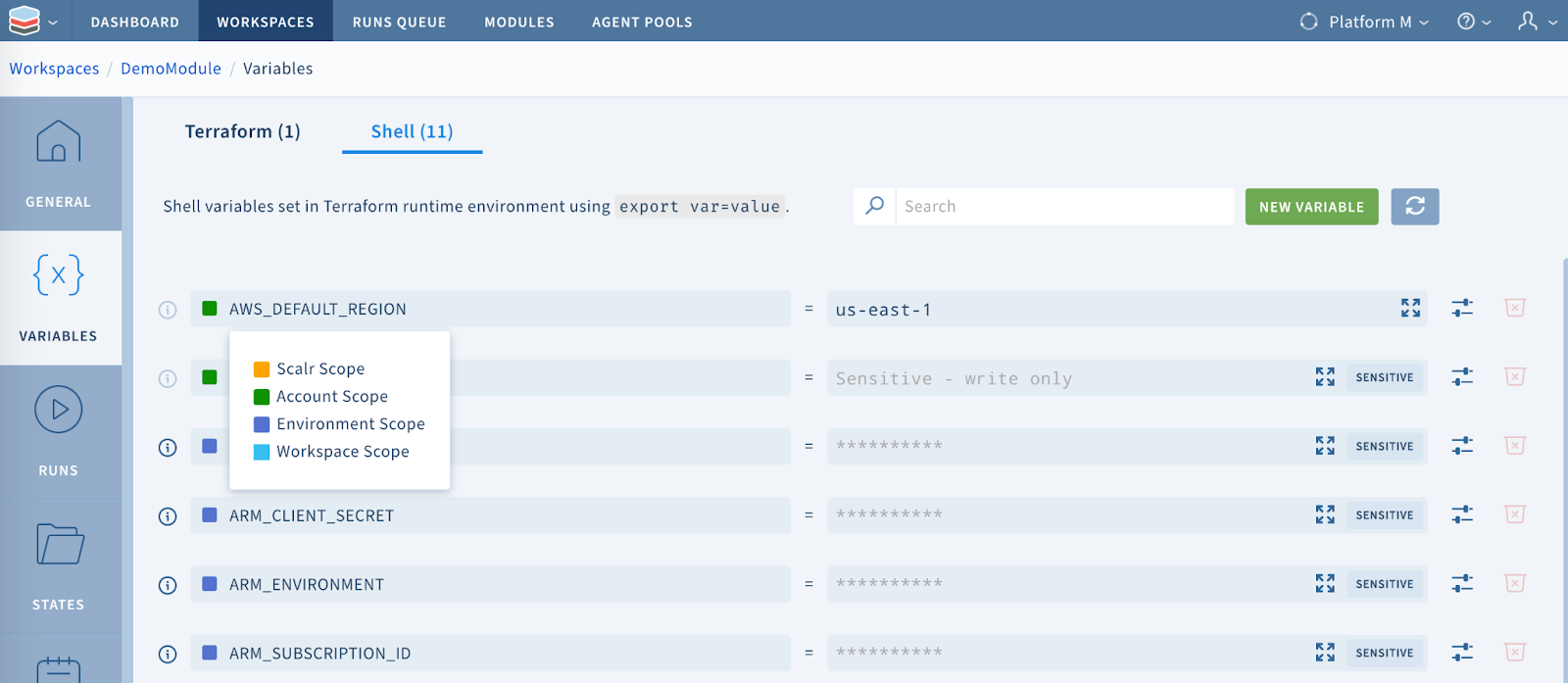
Task: Navigate to Workspaces breadcrumb link
Action: (54, 69)
